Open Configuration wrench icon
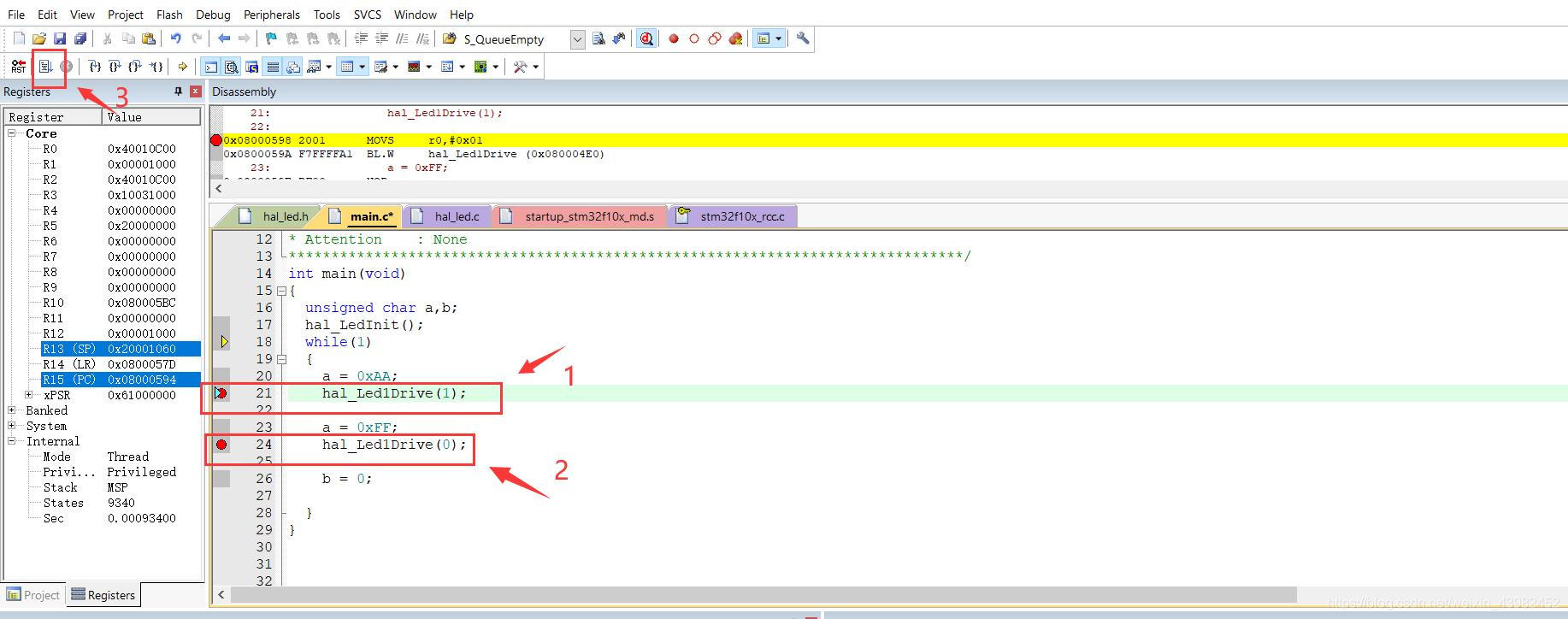 click(x=803, y=38)
